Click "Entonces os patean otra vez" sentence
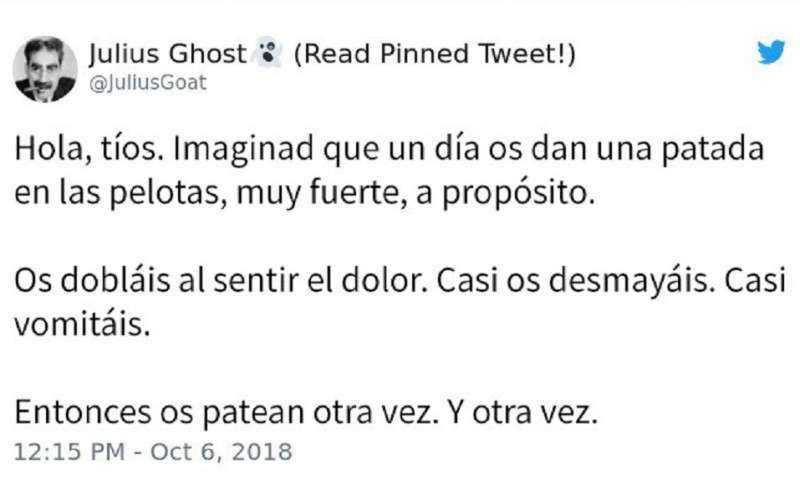This screenshot has height=480, width=800. tap(227, 412)
